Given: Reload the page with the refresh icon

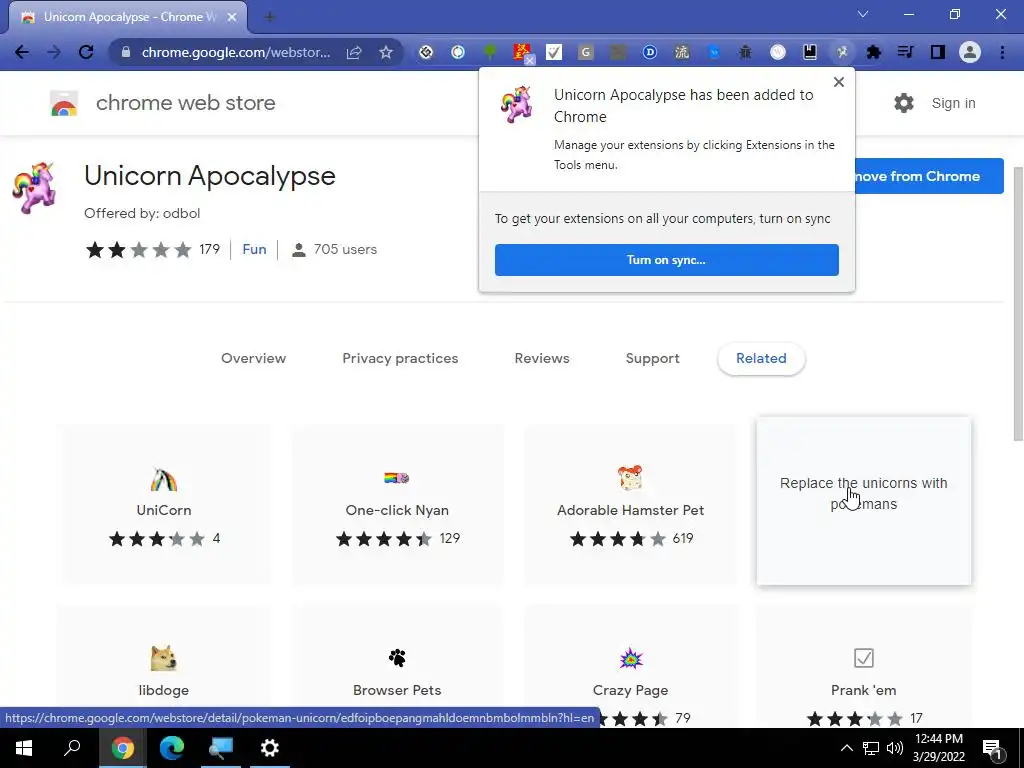Looking at the screenshot, I should 86,52.
